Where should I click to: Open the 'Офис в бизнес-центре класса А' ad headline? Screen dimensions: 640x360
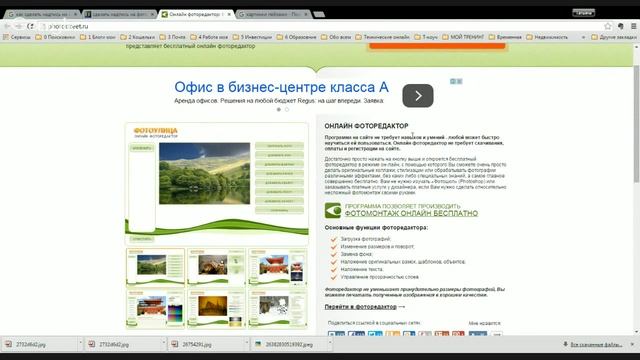[x=281, y=87]
